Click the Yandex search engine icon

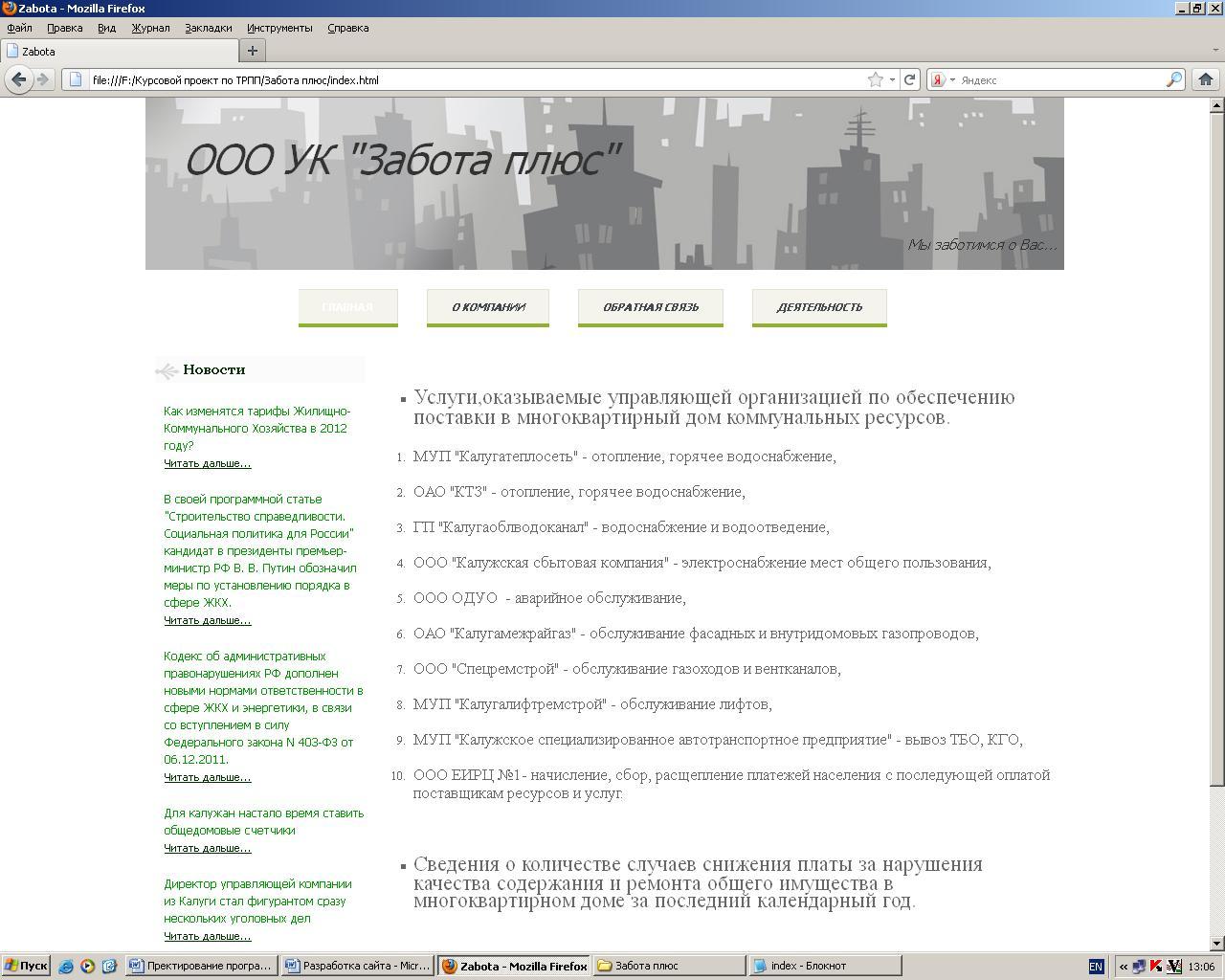939,79
